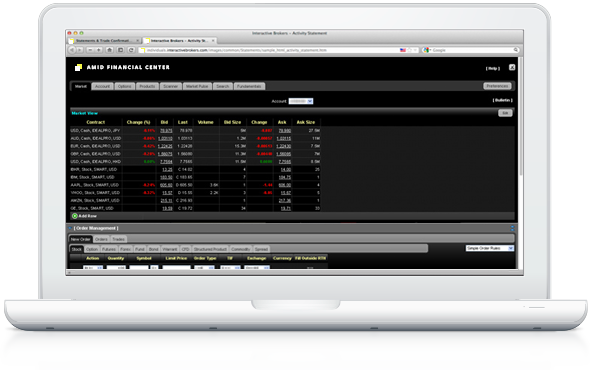Click the Preferences button
Screen dimensions: 590x370
[x=497, y=86]
